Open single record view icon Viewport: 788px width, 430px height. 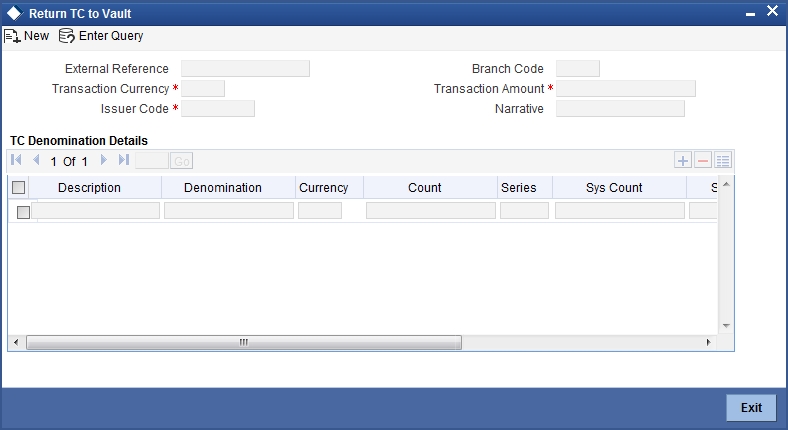[723, 161]
